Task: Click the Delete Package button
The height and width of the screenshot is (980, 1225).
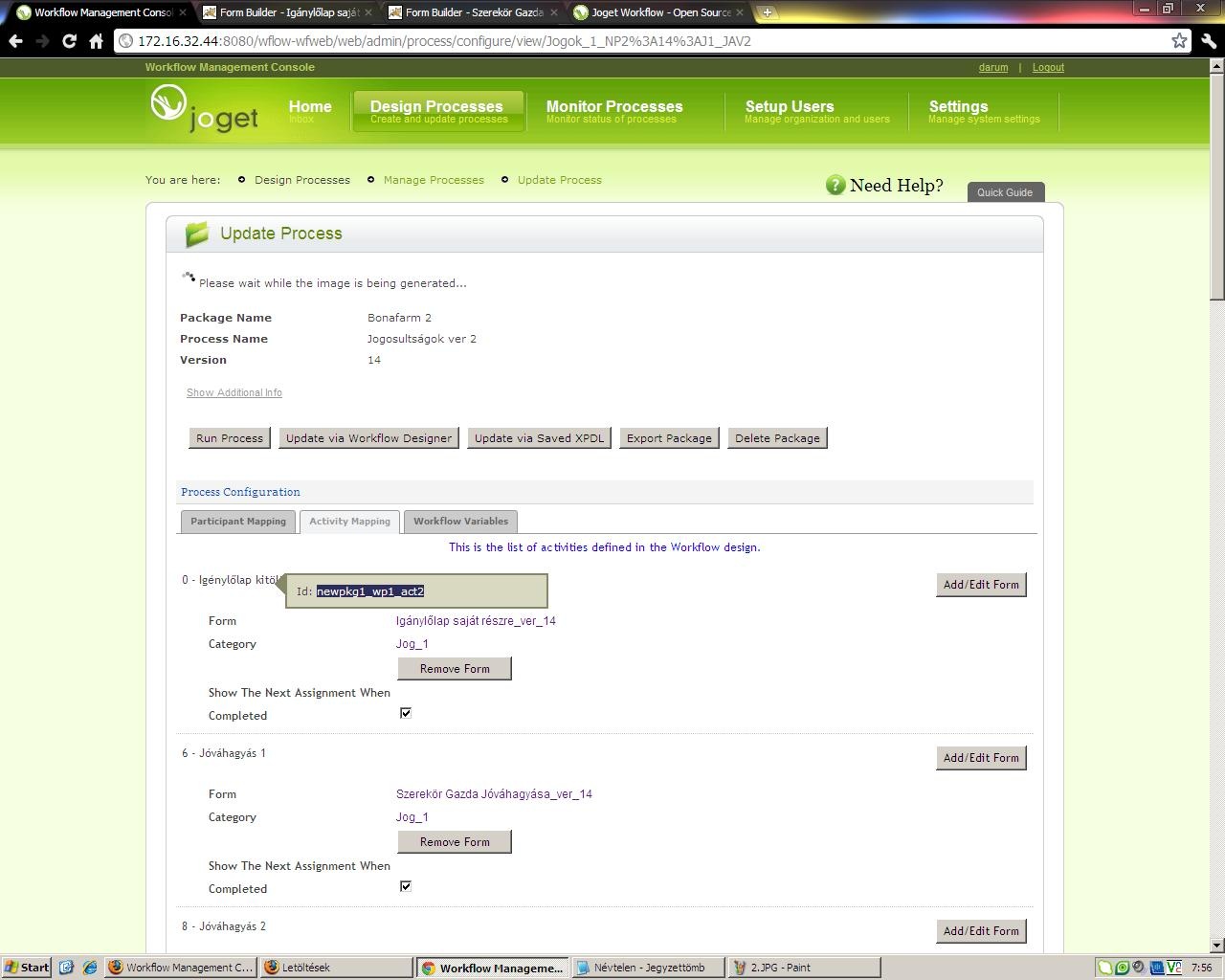Action: click(x=777, y=438)
